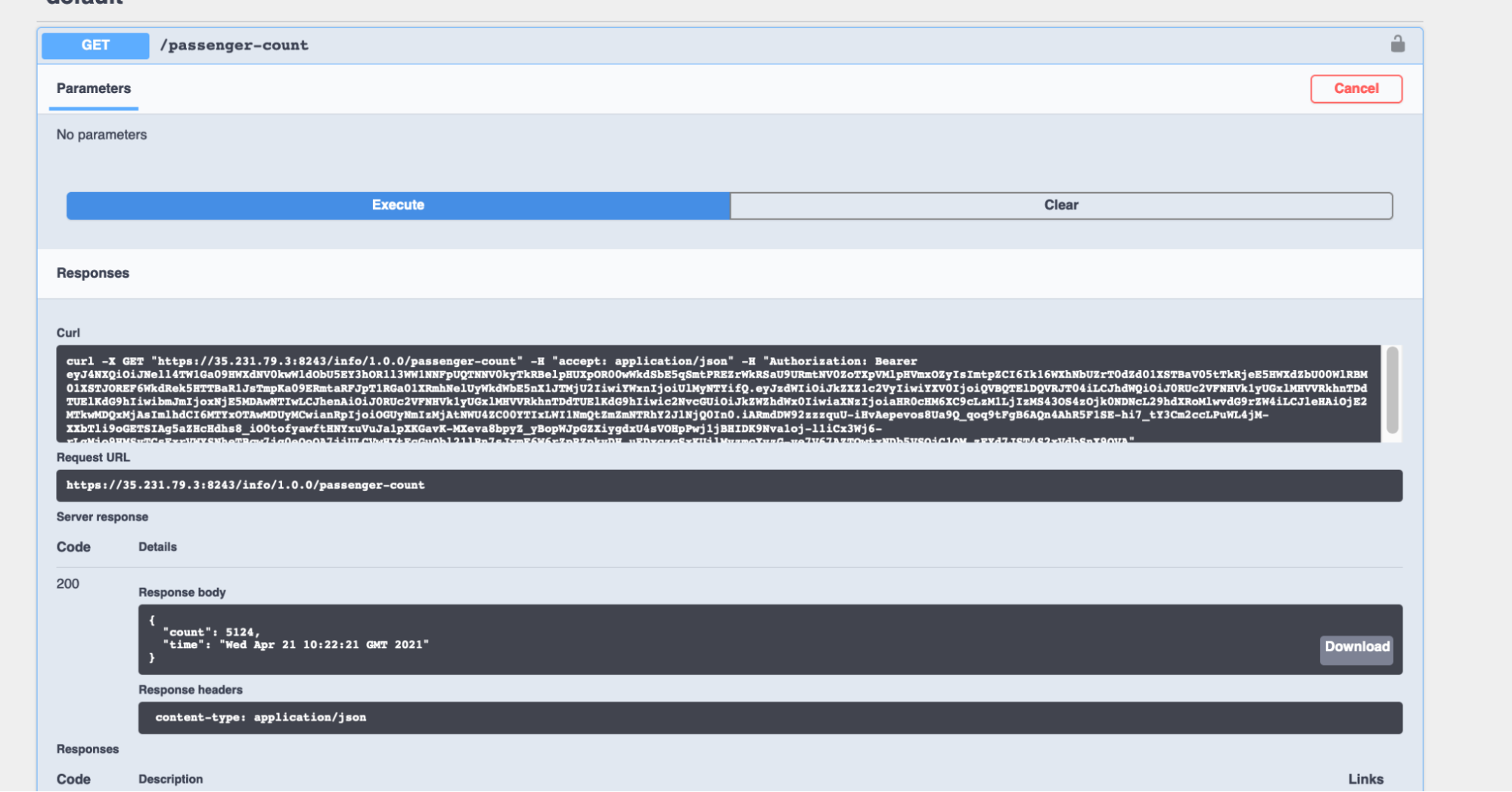Run the request with Execute
This screenshot has width=1512, height=792.
[398, 205]
